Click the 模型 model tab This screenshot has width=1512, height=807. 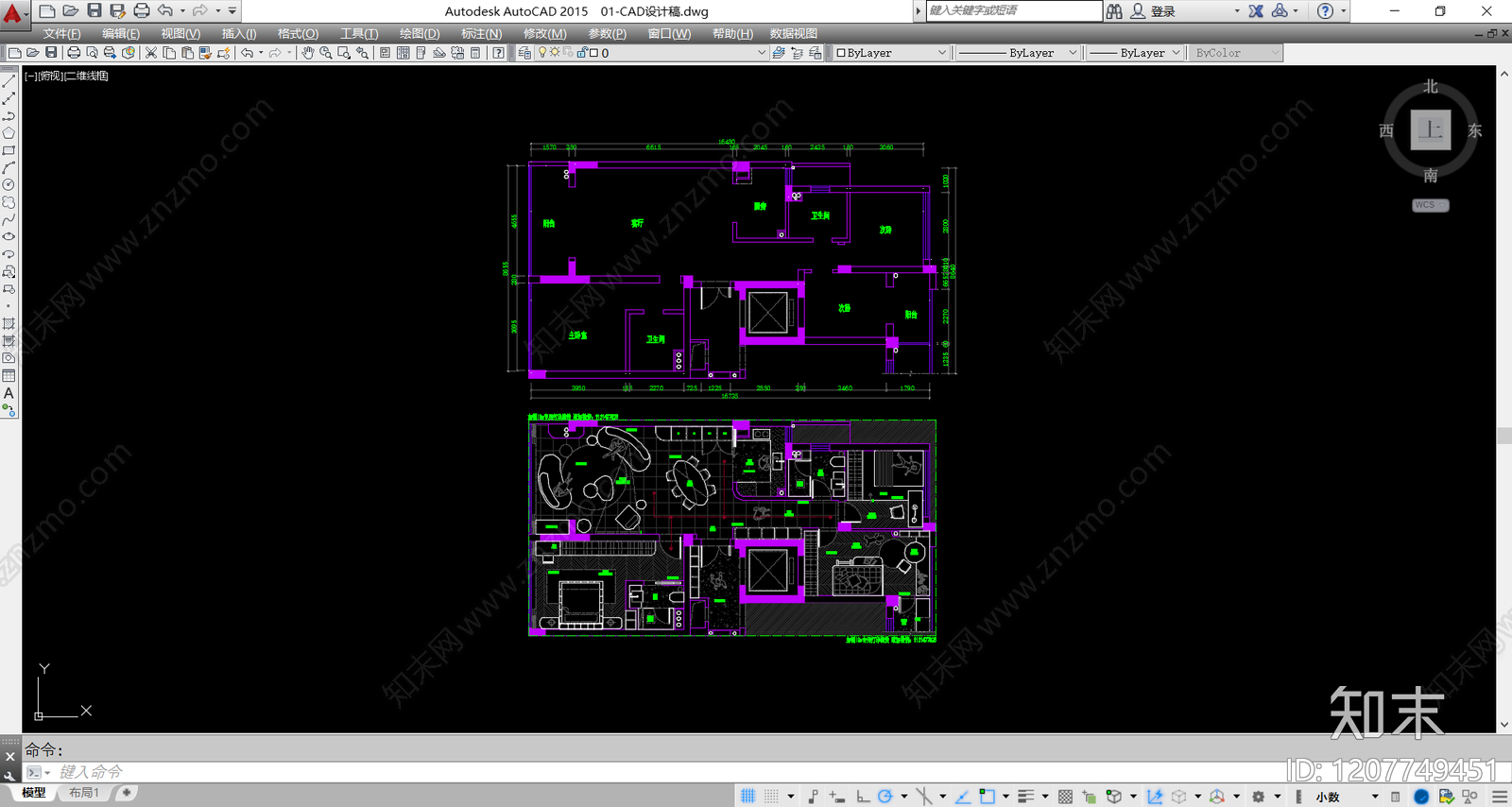pyautogui.click(x=33, y=793)
